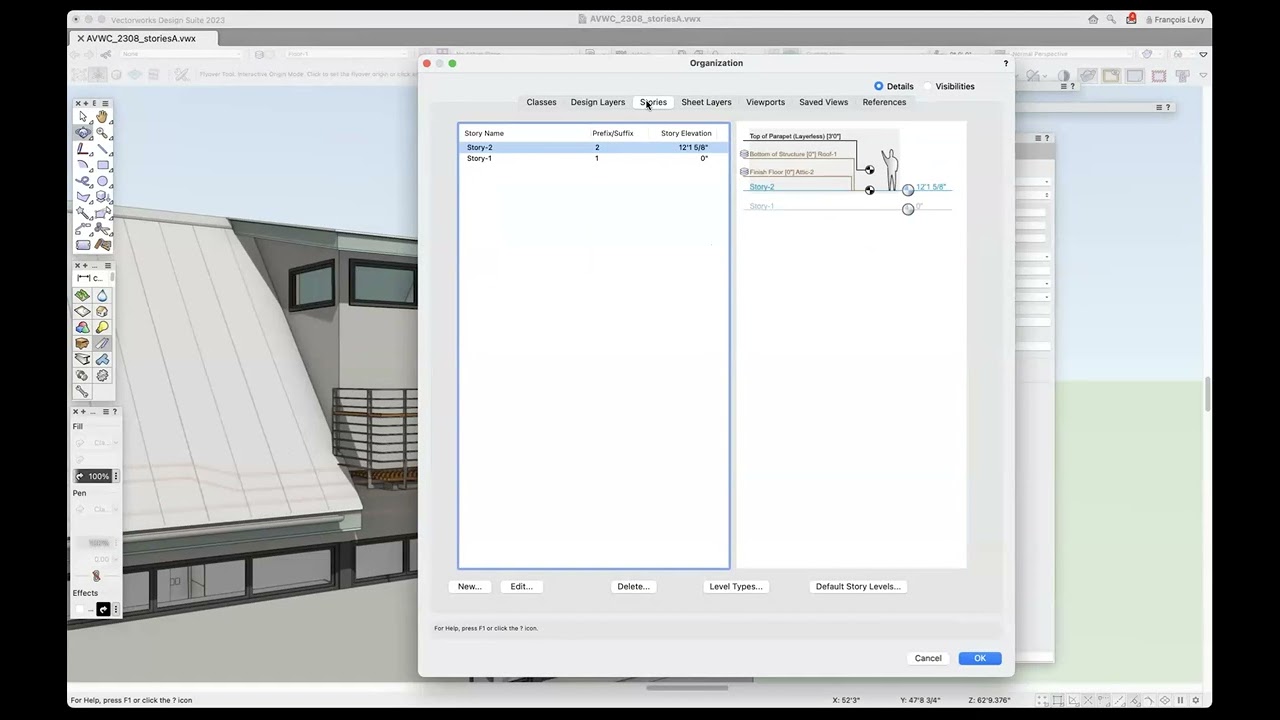Switch to the Saved Views tab
The image size is (1280, 720).
pos(824,102)
